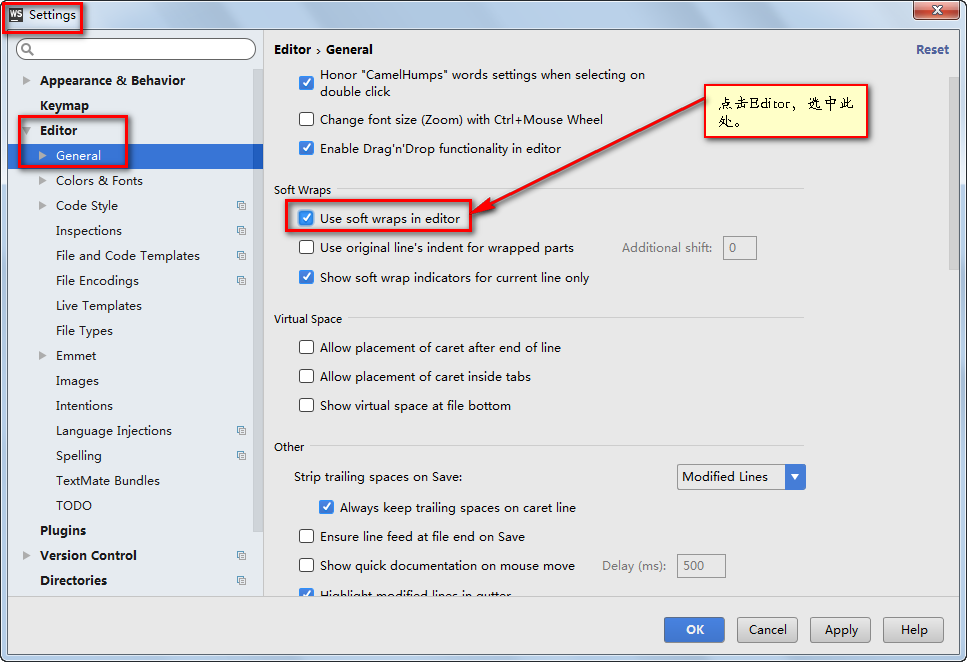Image resolution: width=967 pixels, height=662 pixels.
Task: Click the Cancel button
Action: point(767,630)
